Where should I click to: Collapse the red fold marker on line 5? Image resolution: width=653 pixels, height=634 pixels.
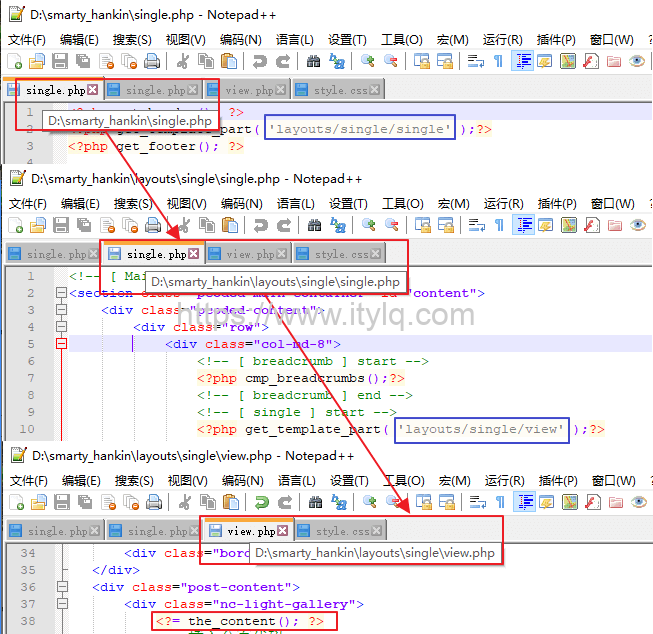[x=61, y=344]
